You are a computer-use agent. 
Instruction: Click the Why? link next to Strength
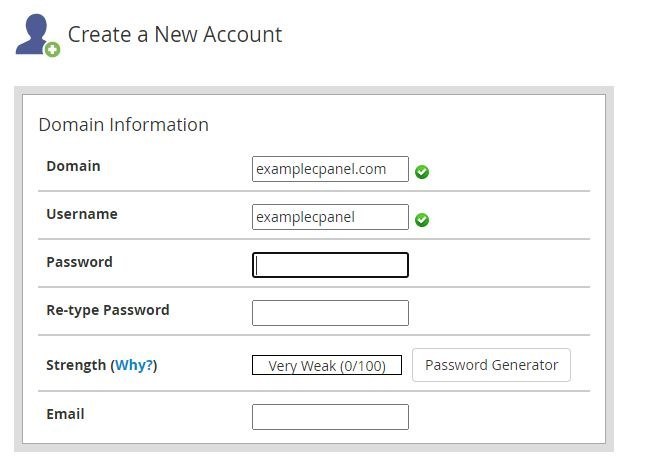tap(135, 366)
